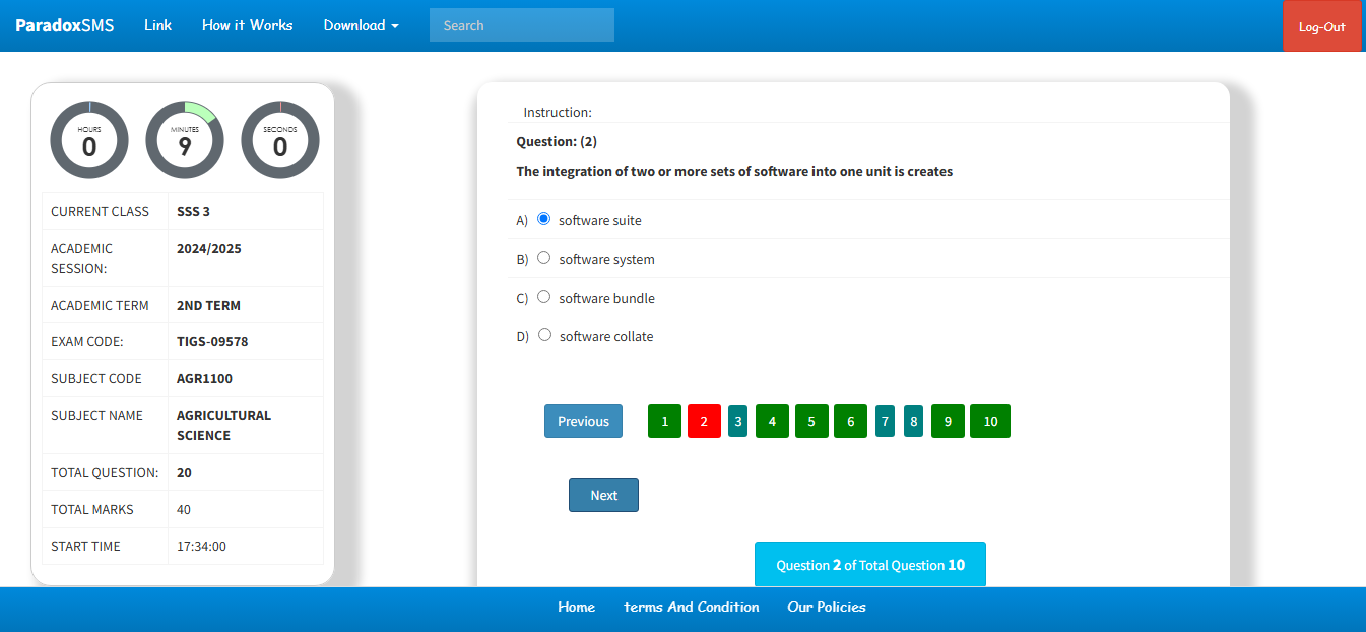Viewport: 1366px width, 632px height.
Task: Click the ParadoxSMS brand logo
Action: tap(65, 25)
